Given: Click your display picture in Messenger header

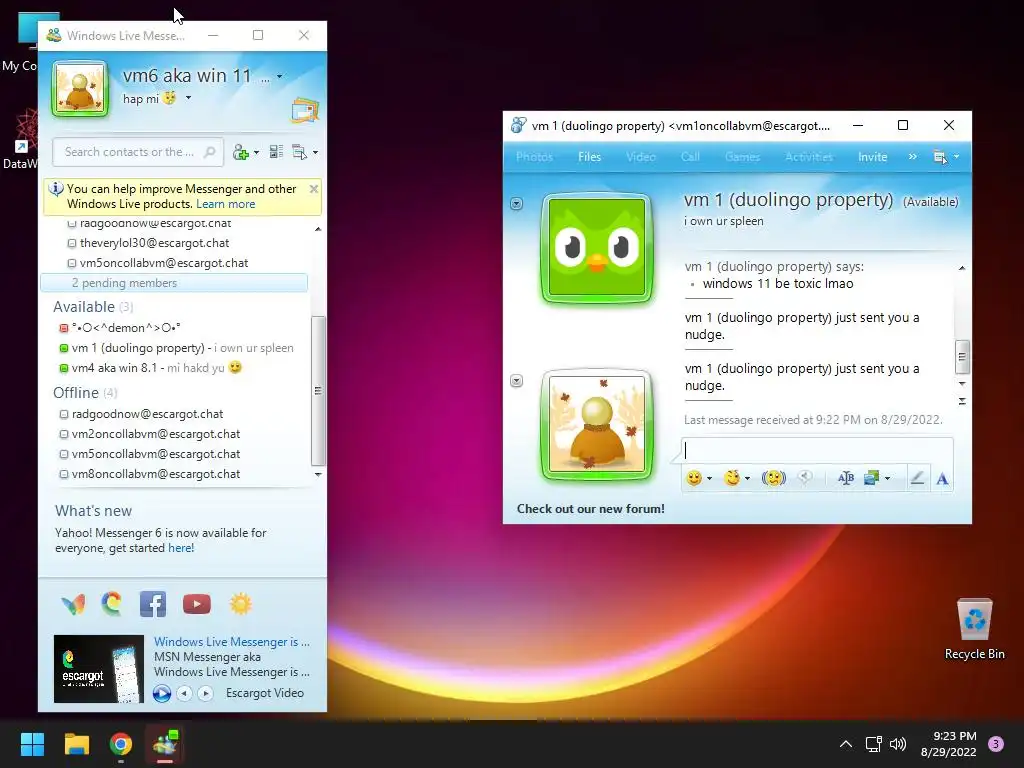Looking at the screenshot, I should click(80, 89).
